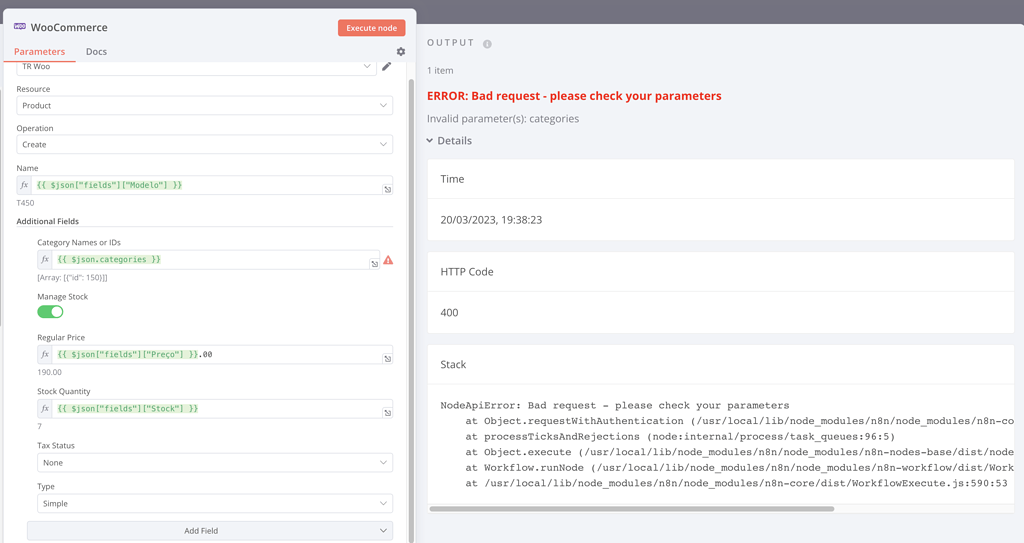Open expression editor for Name field
This screenshot has width=1024, height=543.
(387, 188)
